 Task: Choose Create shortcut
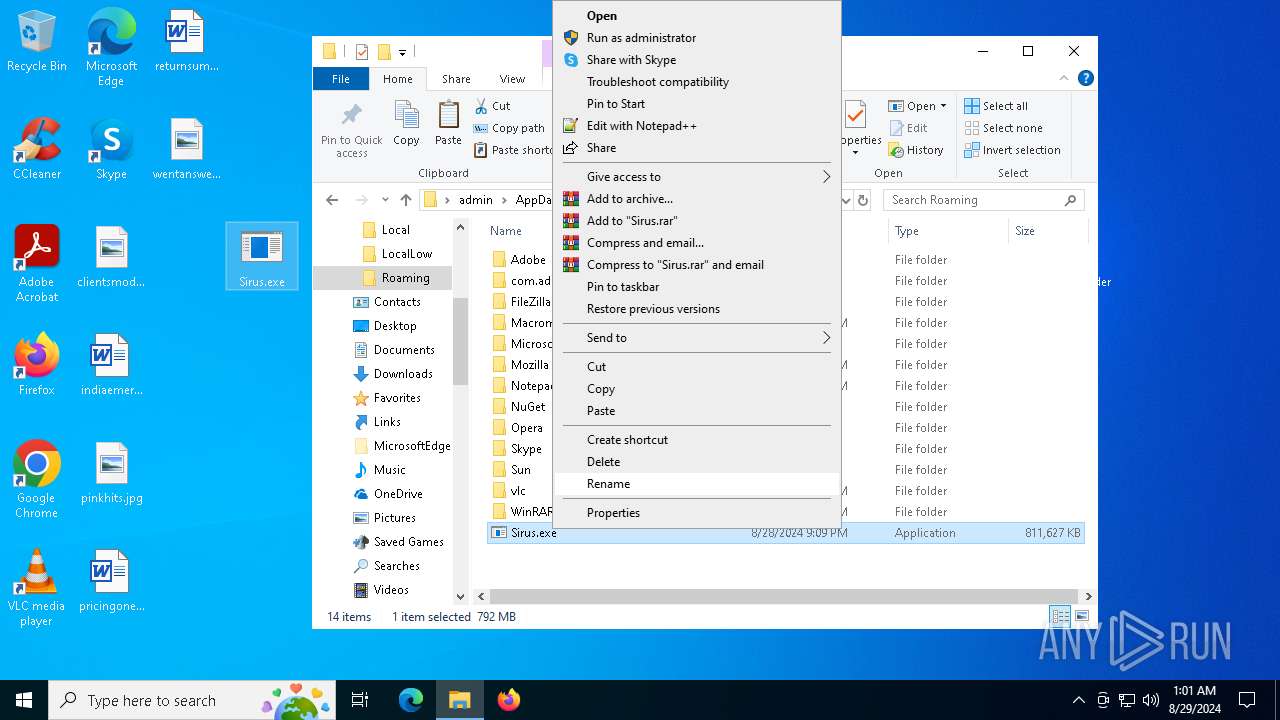pyautogui.click(x=697, y=440)
